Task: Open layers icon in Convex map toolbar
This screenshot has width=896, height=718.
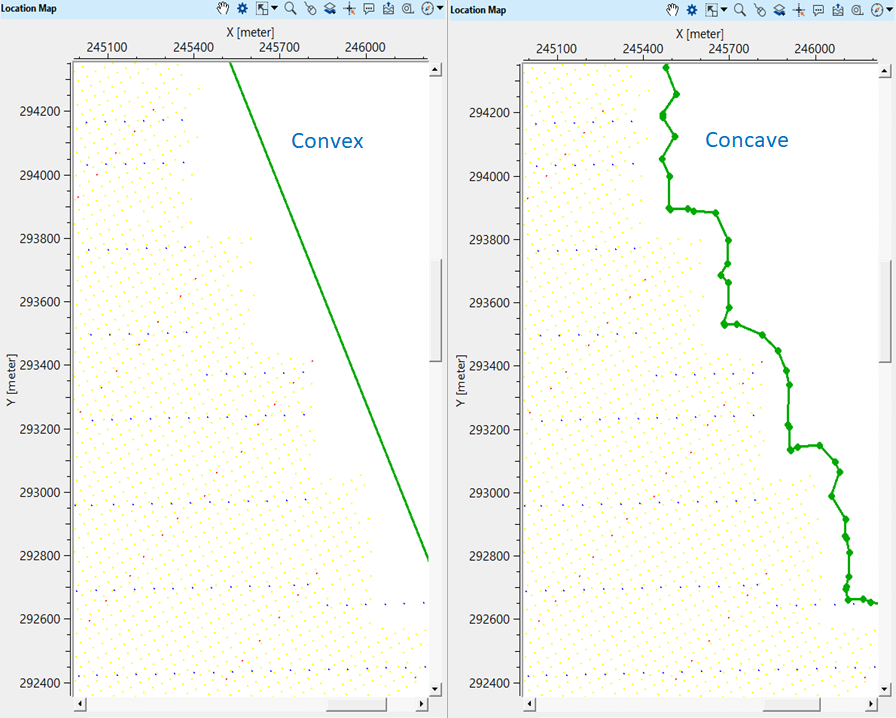Action: coord(329,10)
